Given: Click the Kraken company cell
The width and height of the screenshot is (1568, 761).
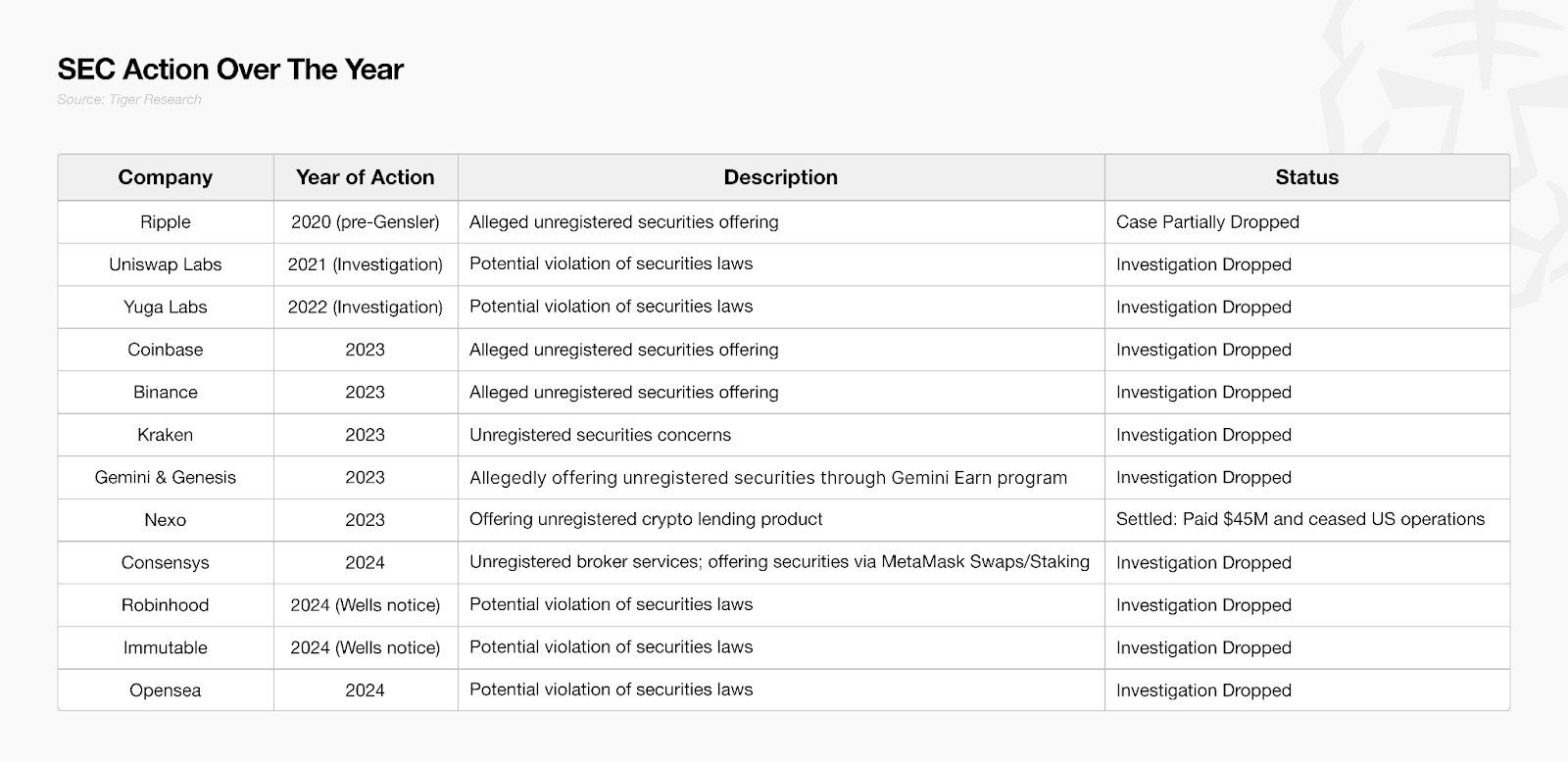Looking at the screenshot, I should 166,435.
